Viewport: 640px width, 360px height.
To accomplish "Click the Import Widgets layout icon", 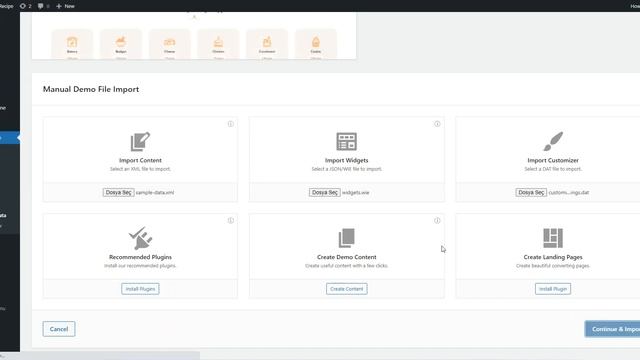I will (x=347, y=142).
